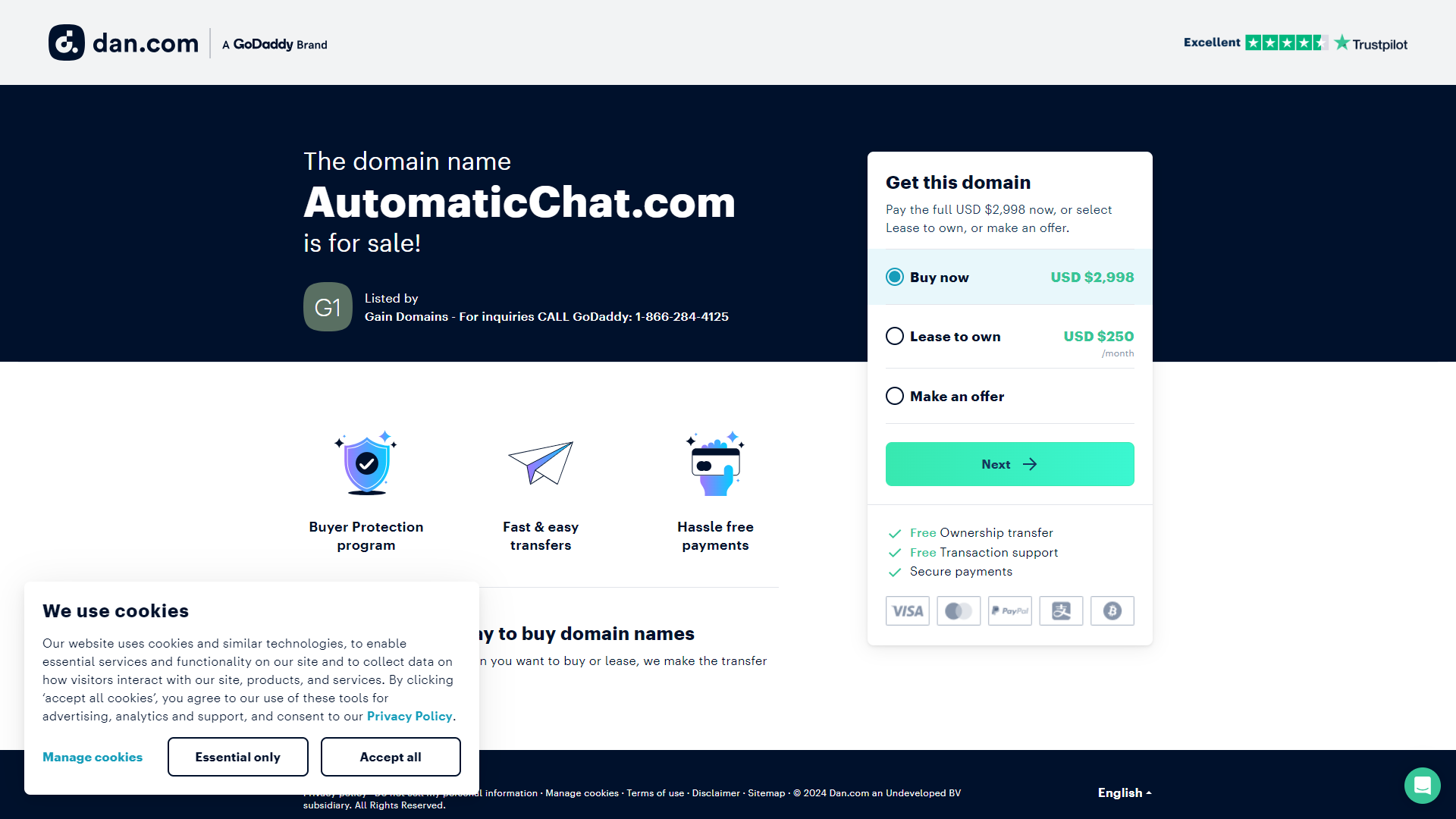Select the Lease to own radio button
The height and width of the screenshot is (819, 1456).
[x=894, y=336]
